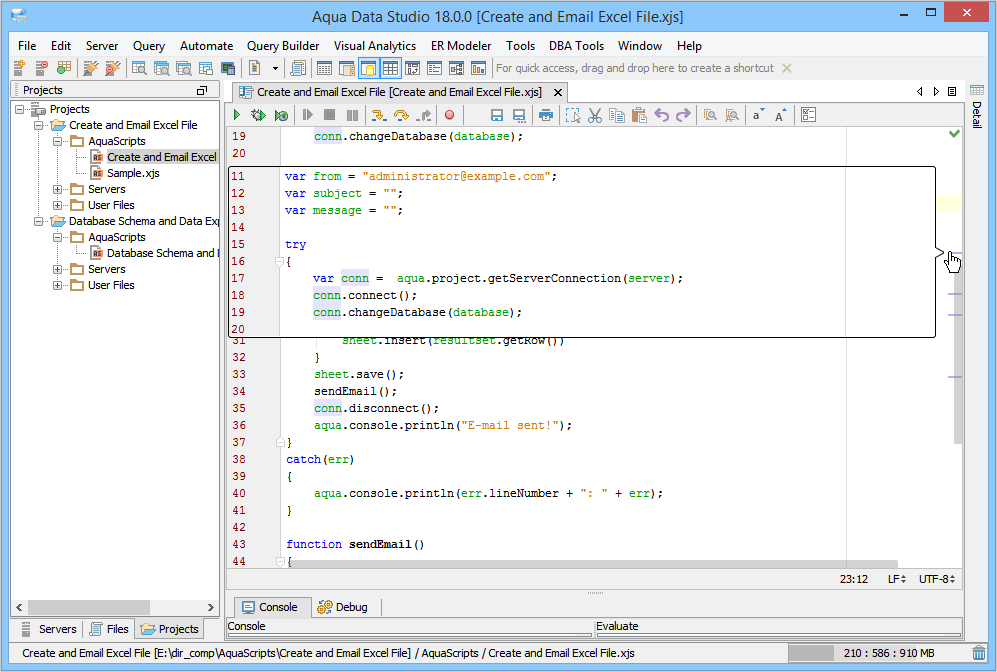Change encoding via UTF-8 selector

[x=937, y=579]
